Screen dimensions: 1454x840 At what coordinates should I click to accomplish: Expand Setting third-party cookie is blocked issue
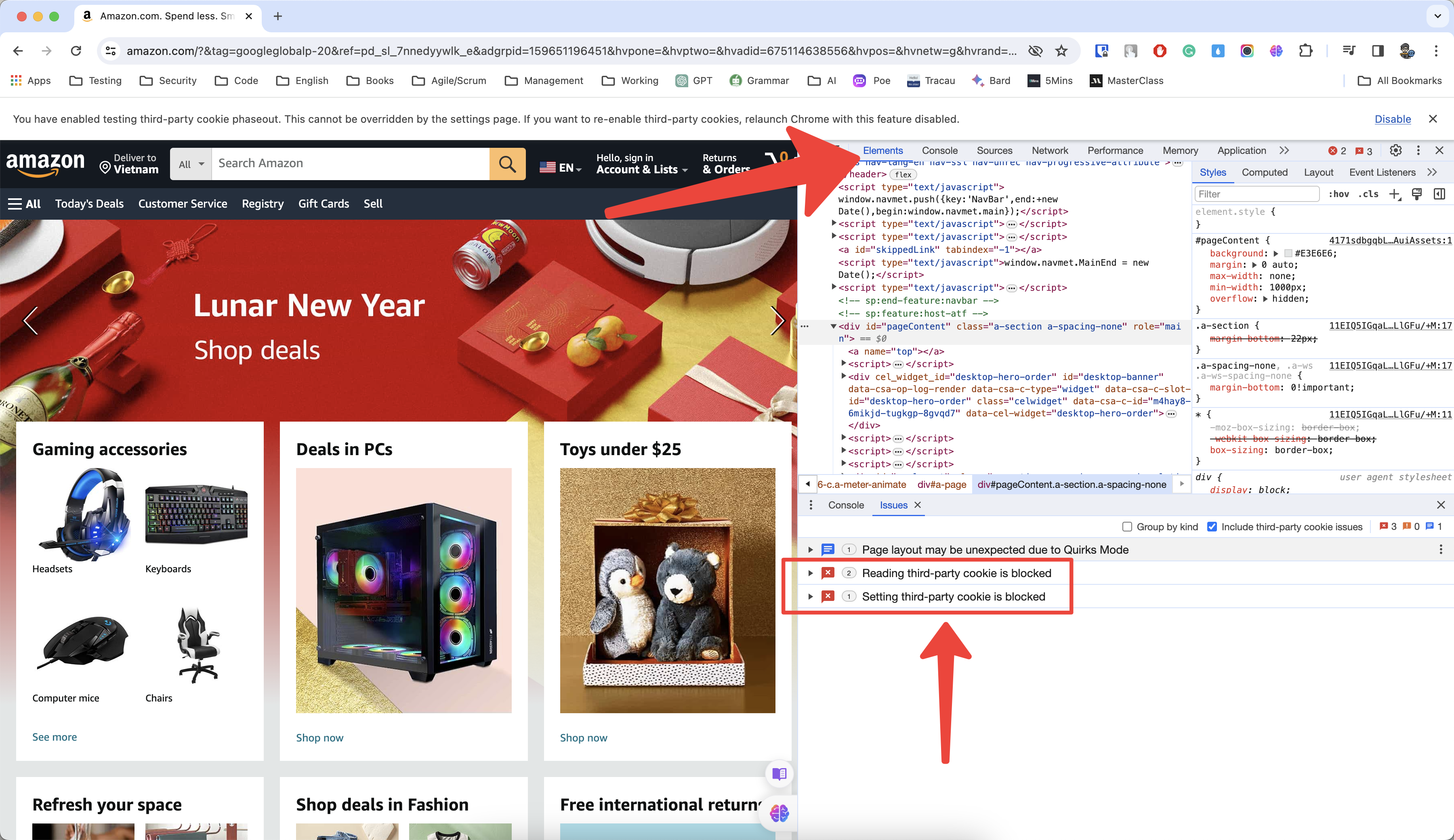pos(811,596)
